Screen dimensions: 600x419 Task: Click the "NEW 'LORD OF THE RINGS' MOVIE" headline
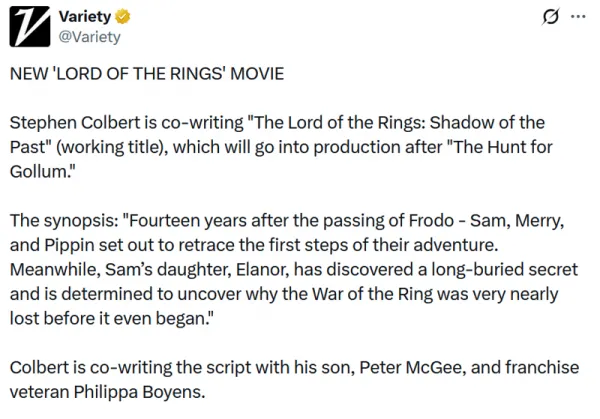tap(146, 75)
